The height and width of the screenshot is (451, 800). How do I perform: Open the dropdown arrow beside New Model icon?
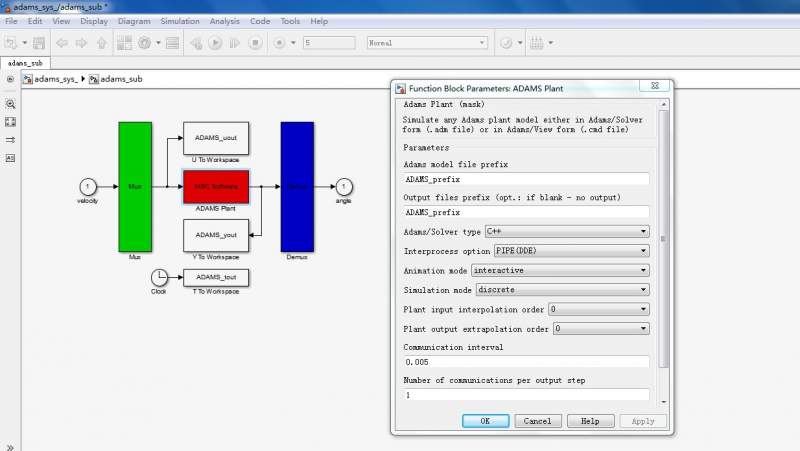pyautogui.click(x=24, y=43)
